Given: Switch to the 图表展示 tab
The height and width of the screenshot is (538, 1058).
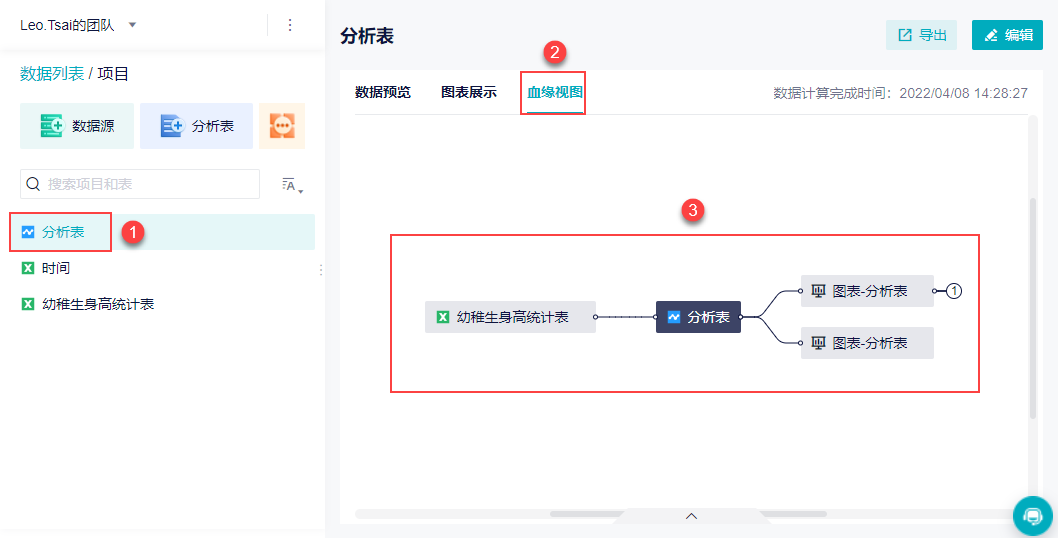Looking at the screenshot, I should pos(469,92).
